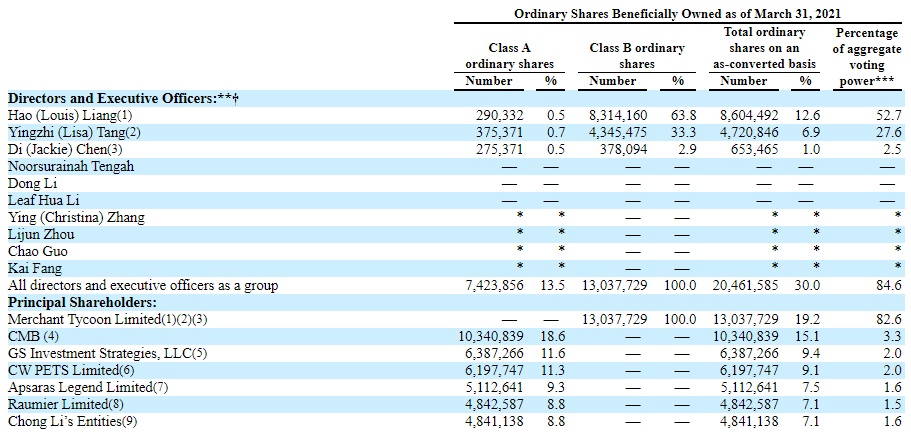Select the 20,461,585 as-converted total value
Viewport: 911px width, 435px height.
click(x=750, y=285)
